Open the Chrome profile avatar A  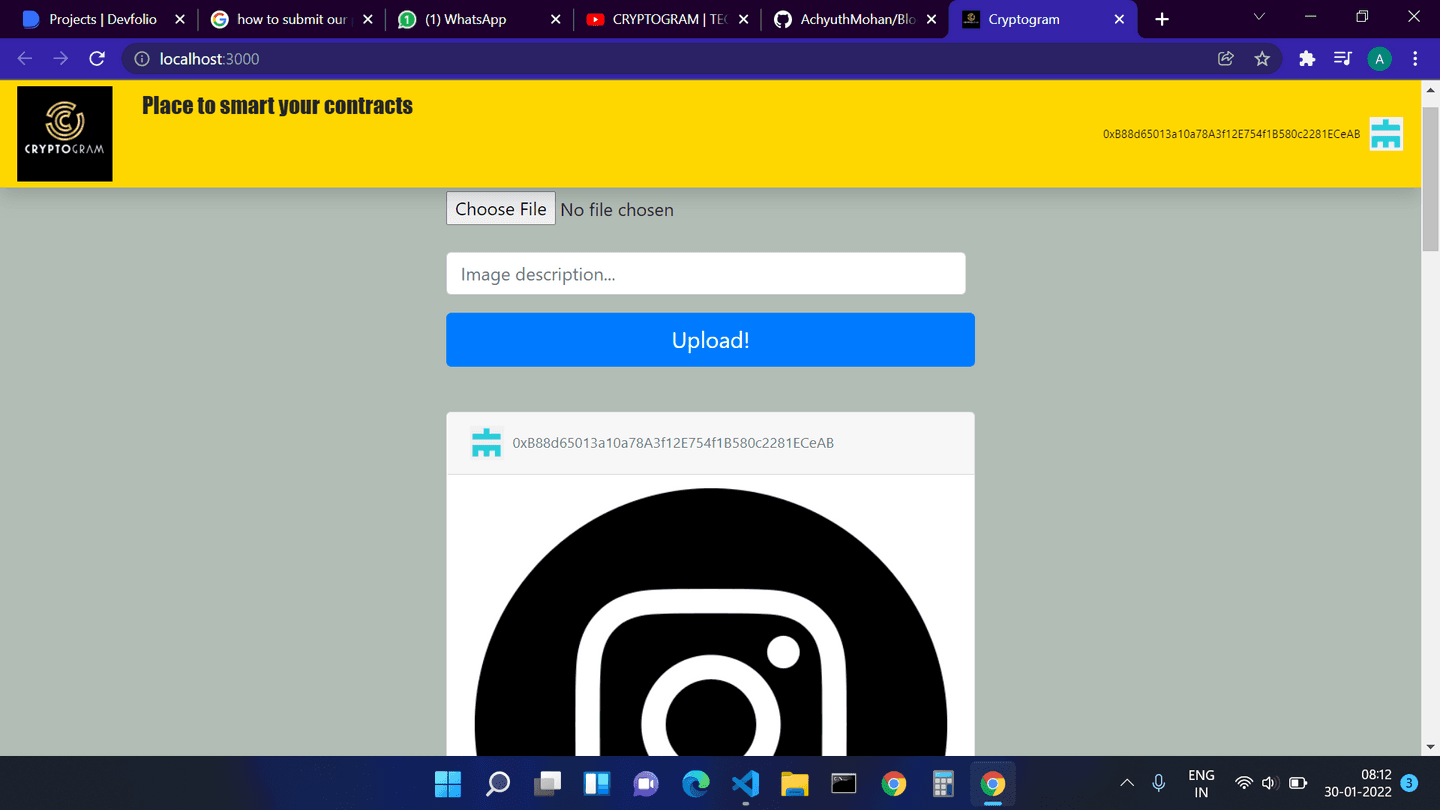click(1379, 59)
